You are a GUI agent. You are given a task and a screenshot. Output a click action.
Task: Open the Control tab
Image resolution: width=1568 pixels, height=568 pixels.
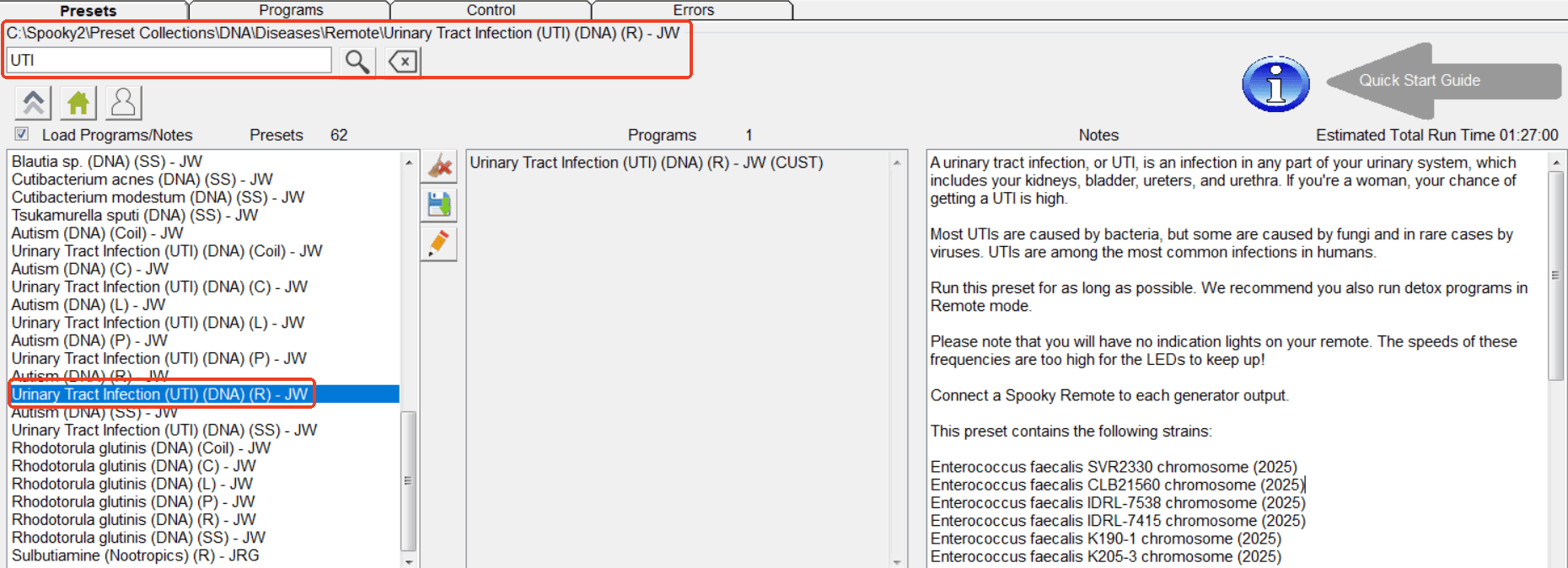point(491,10)
